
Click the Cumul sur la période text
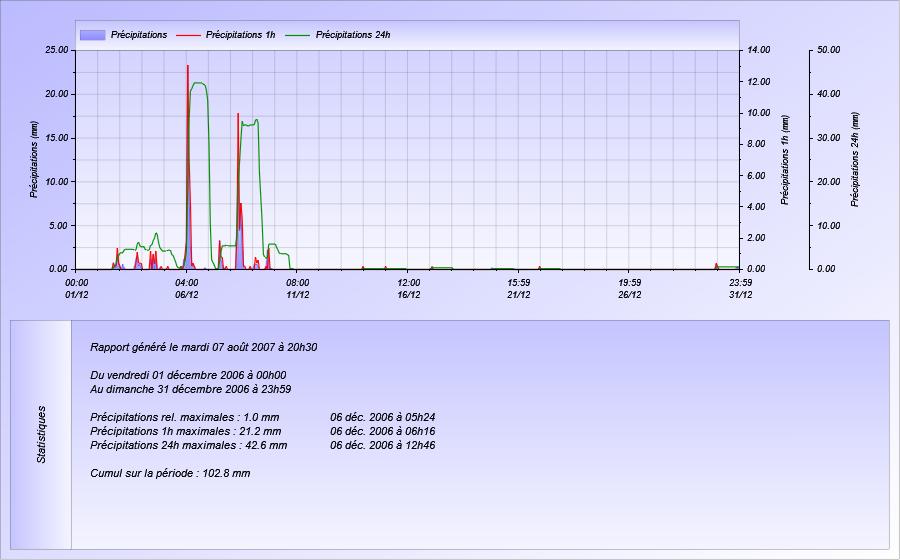[170, 473]
